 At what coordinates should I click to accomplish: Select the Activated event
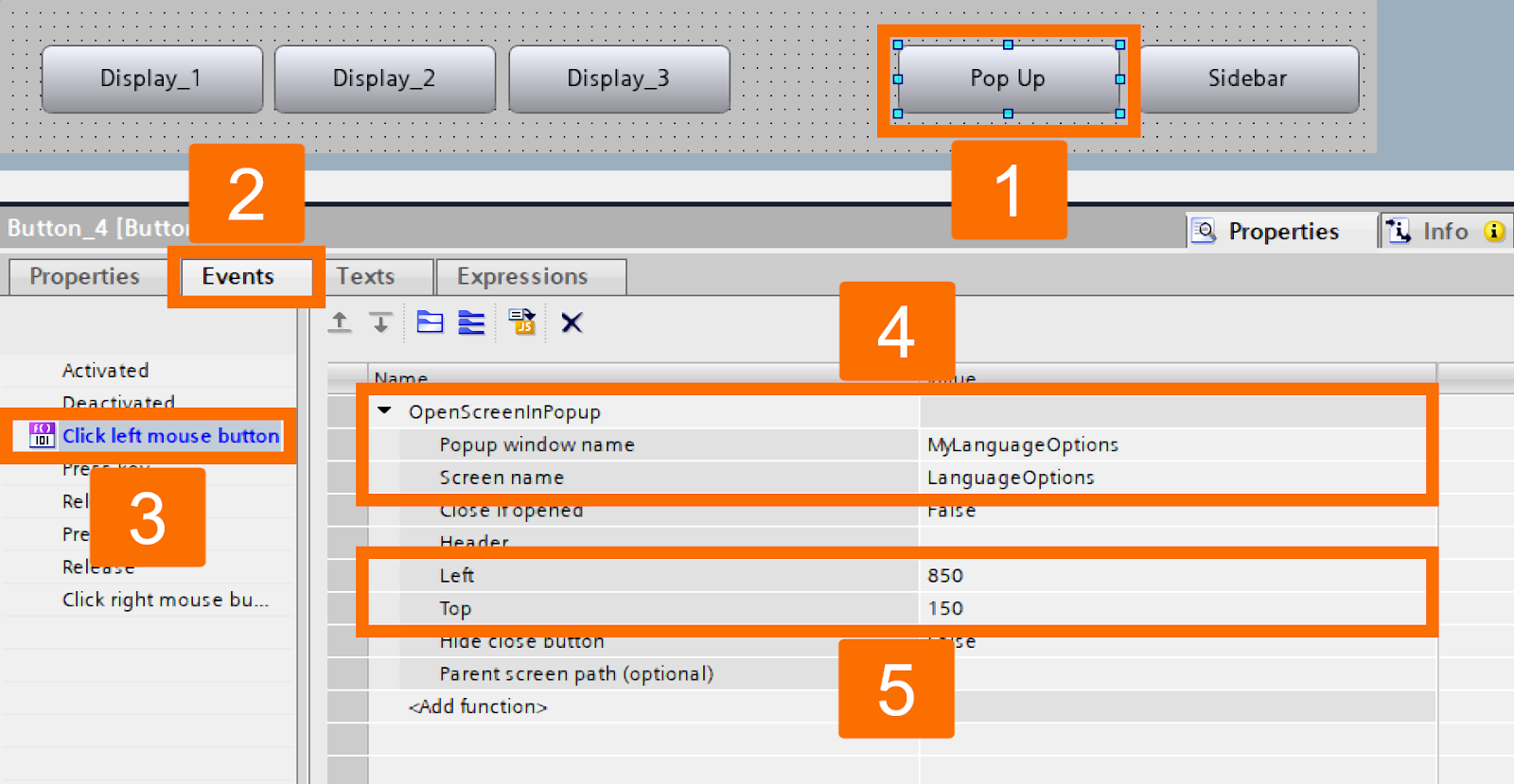pos(106,370)
